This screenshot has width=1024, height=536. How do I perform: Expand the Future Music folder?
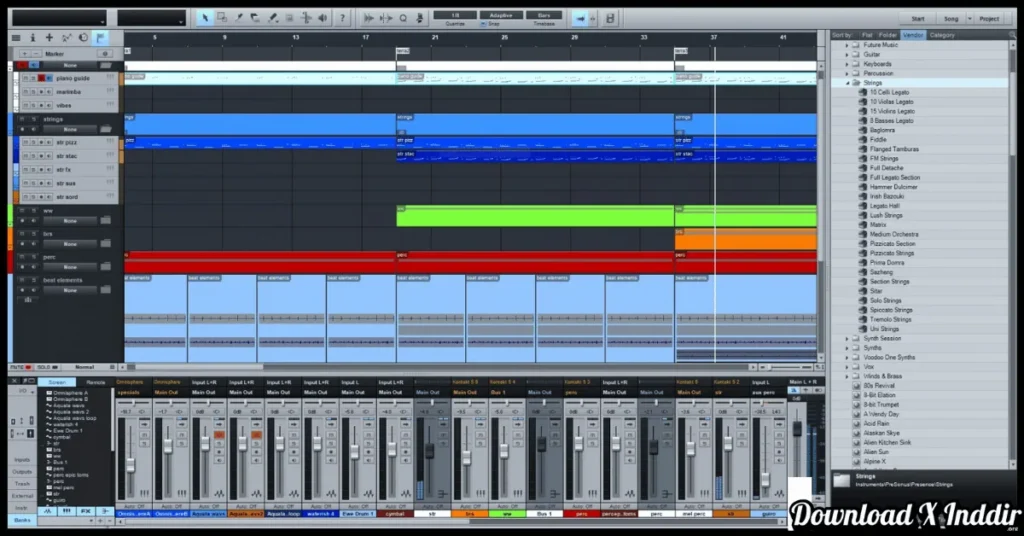[x=847, y=45]
